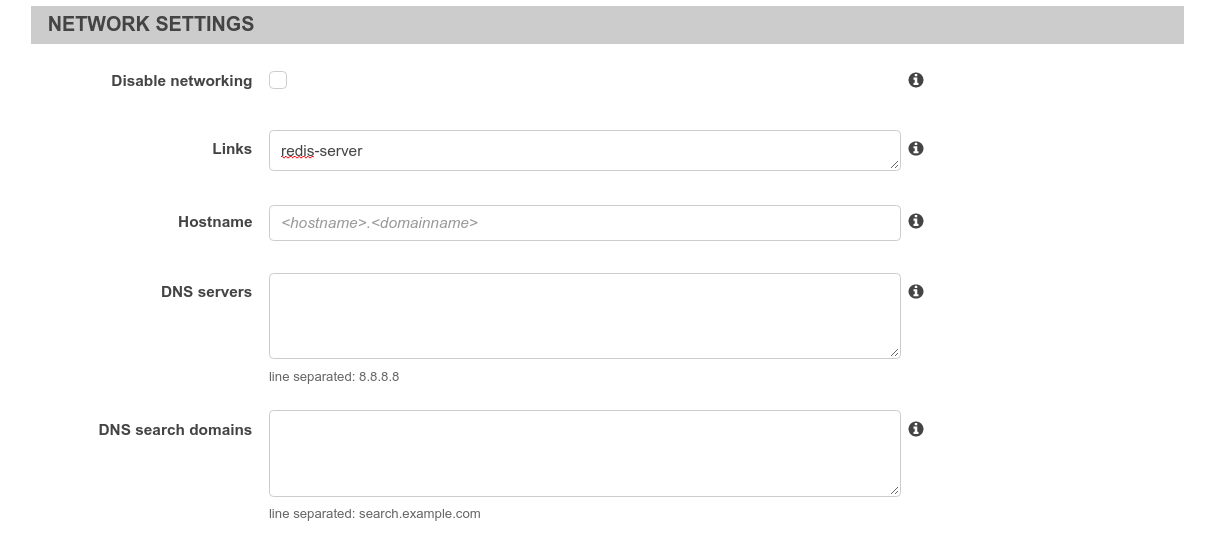Click the info icon for Disable networking

(915, 80)
